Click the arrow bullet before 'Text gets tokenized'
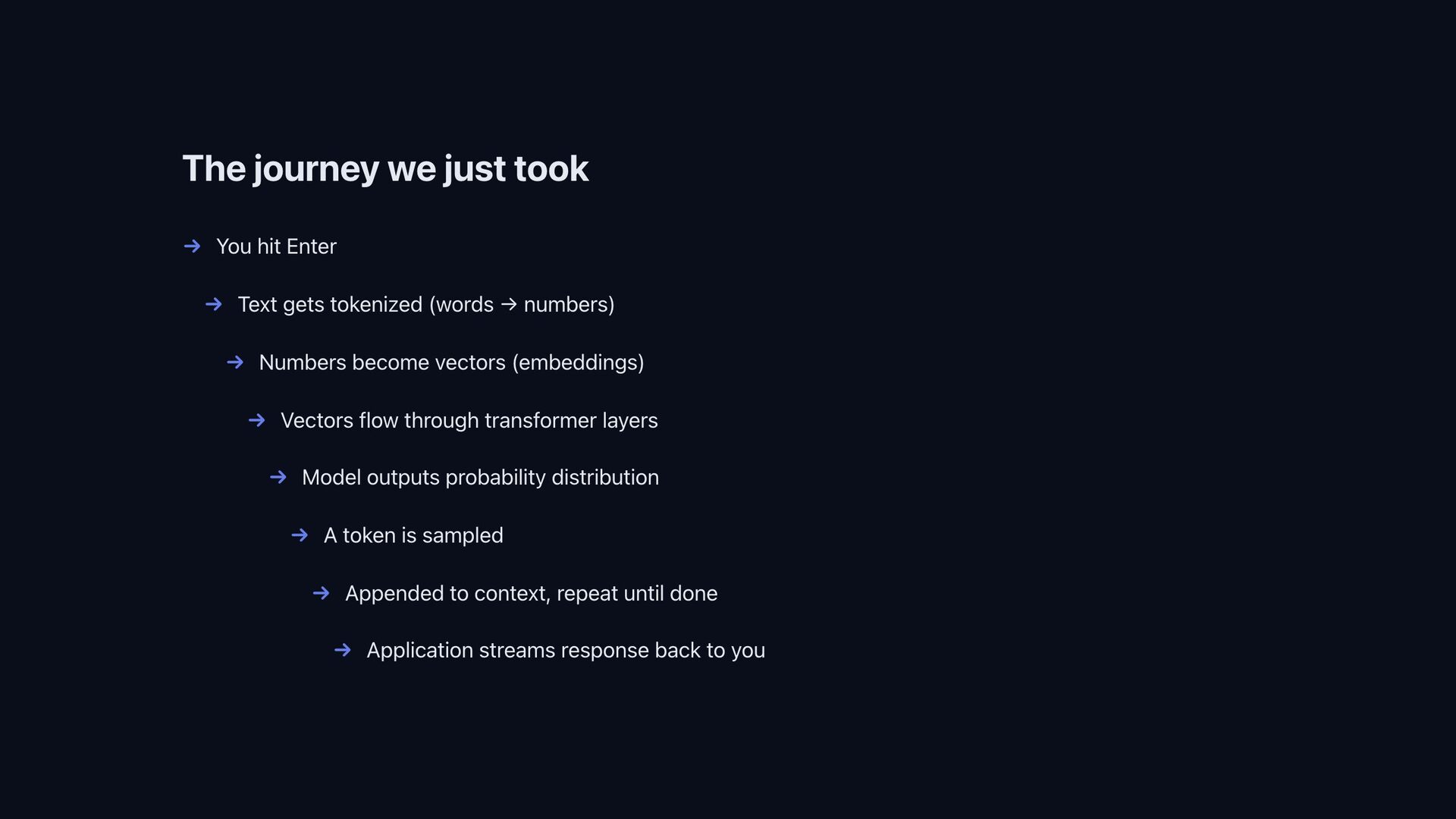The width and height of the screenshot is (1456, 819). [214, 305]
